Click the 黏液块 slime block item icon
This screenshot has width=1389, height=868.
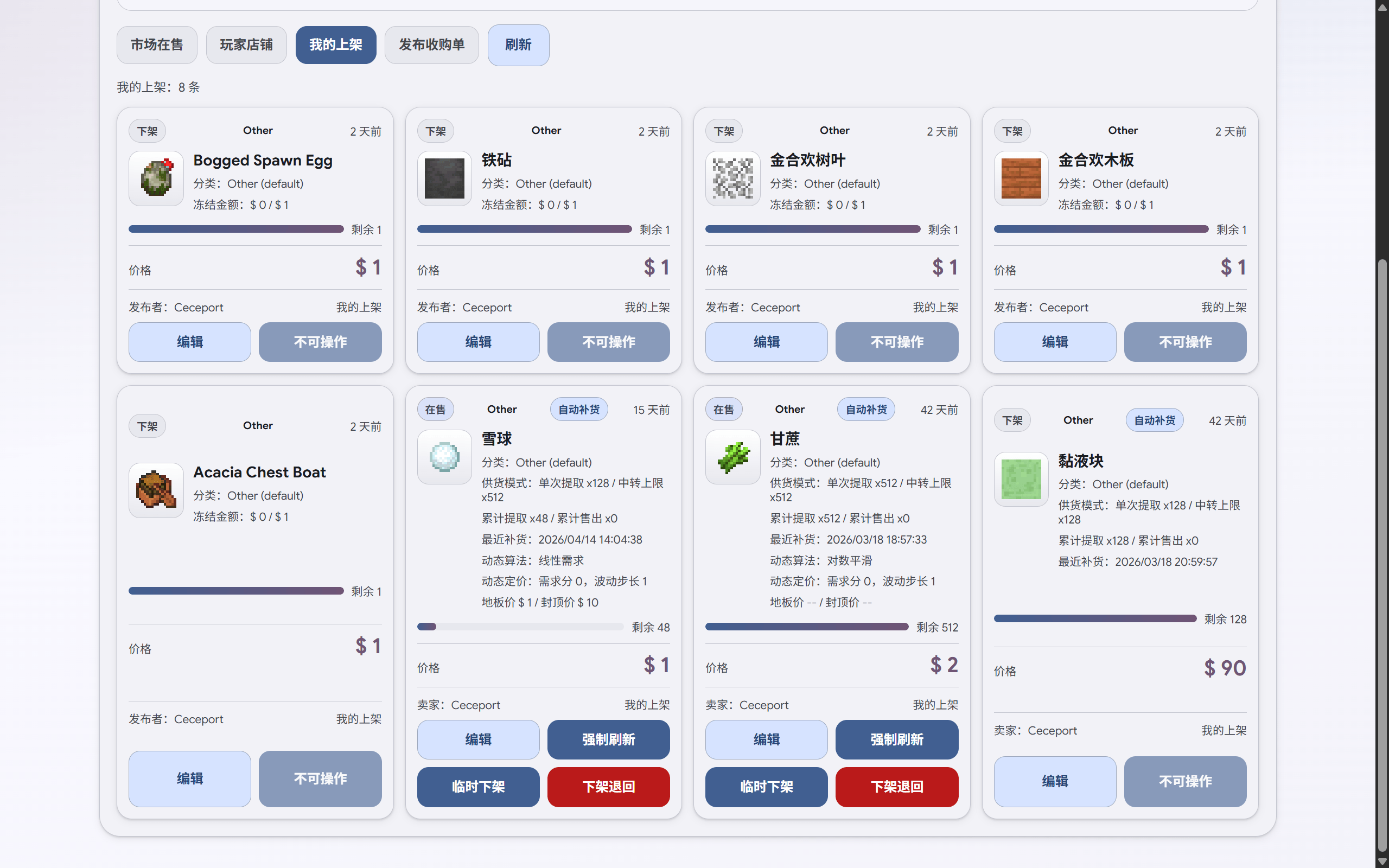(x=1021, y=480)
